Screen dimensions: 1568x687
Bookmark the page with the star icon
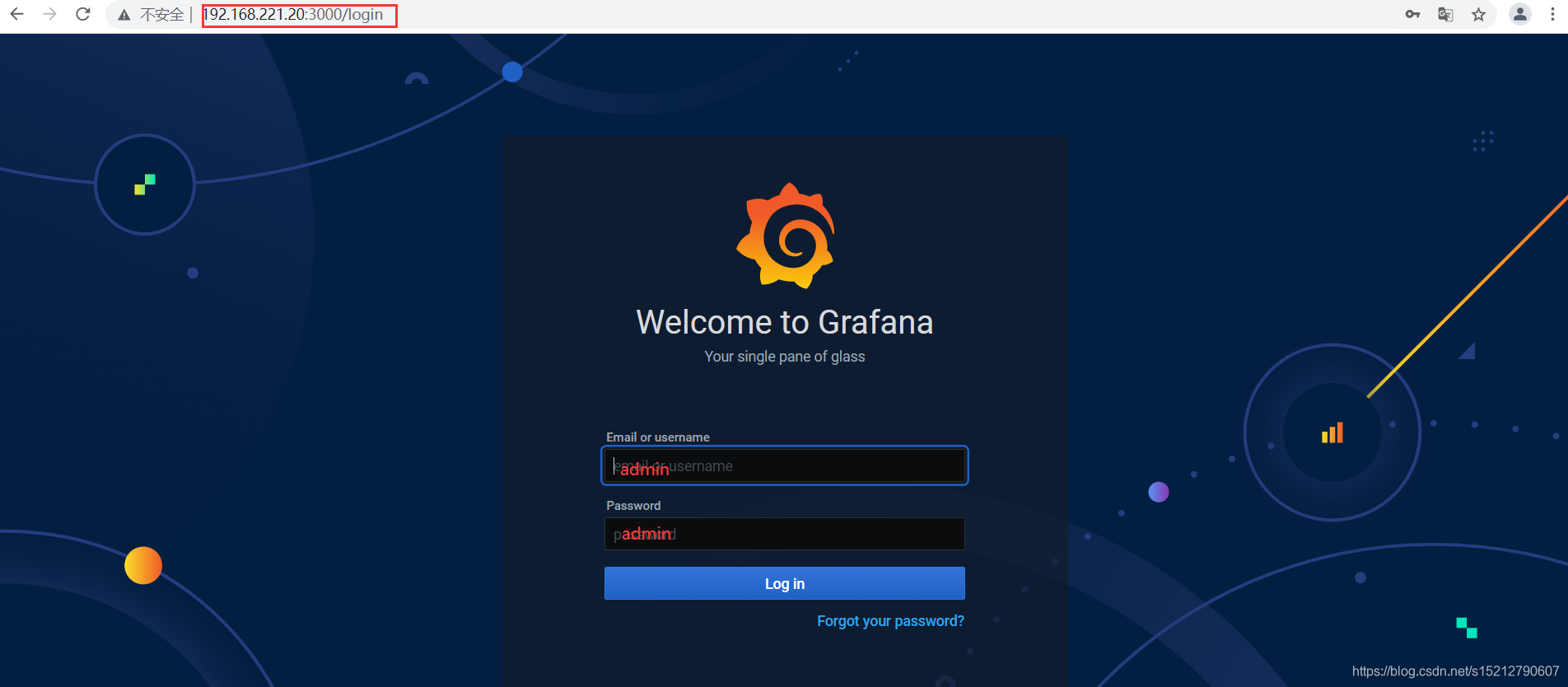point(1479,14)
